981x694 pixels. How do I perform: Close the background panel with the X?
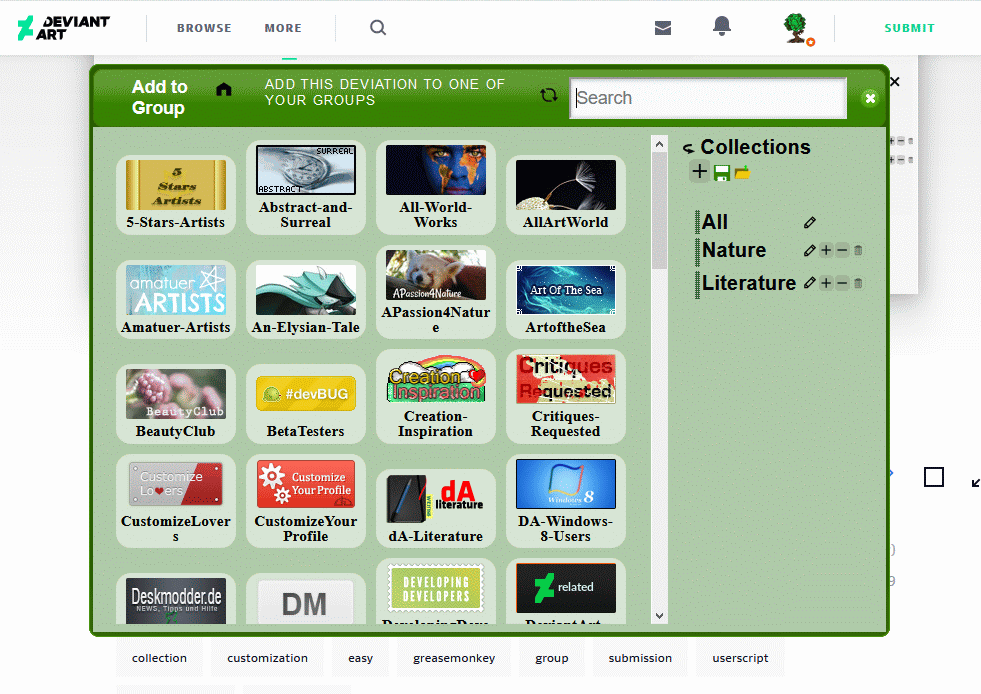tap(895, 81)
